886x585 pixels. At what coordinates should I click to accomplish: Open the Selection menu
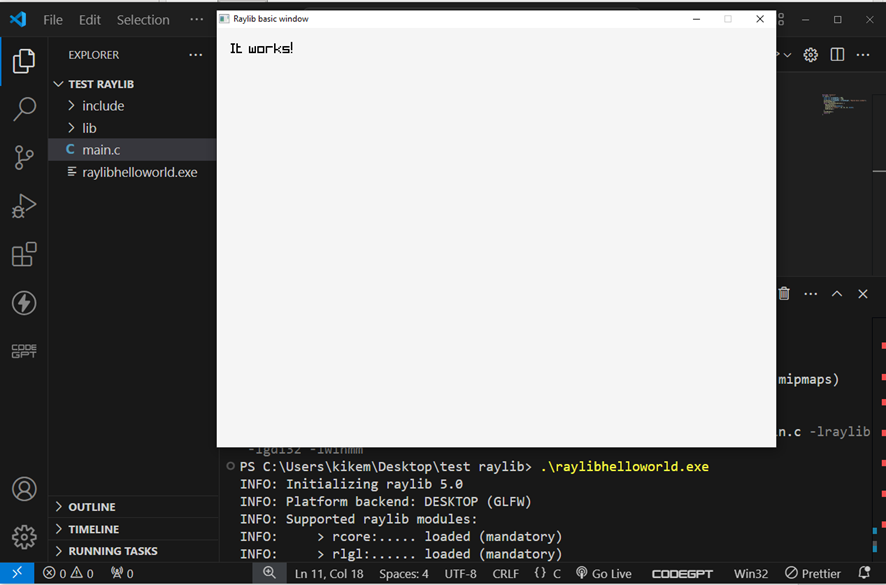[x=143, y=20]
